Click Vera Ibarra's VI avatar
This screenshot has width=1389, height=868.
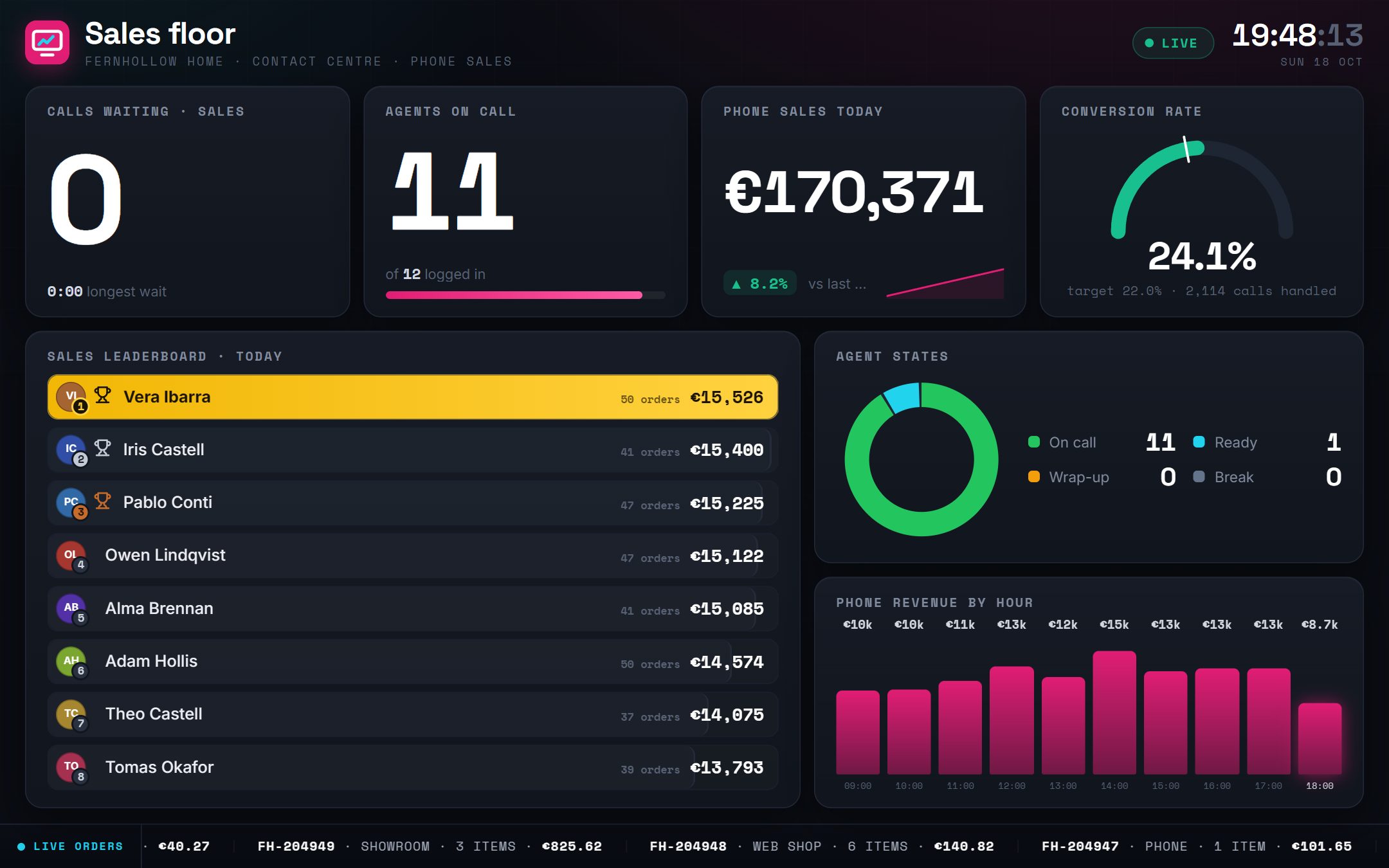point(71,396)
